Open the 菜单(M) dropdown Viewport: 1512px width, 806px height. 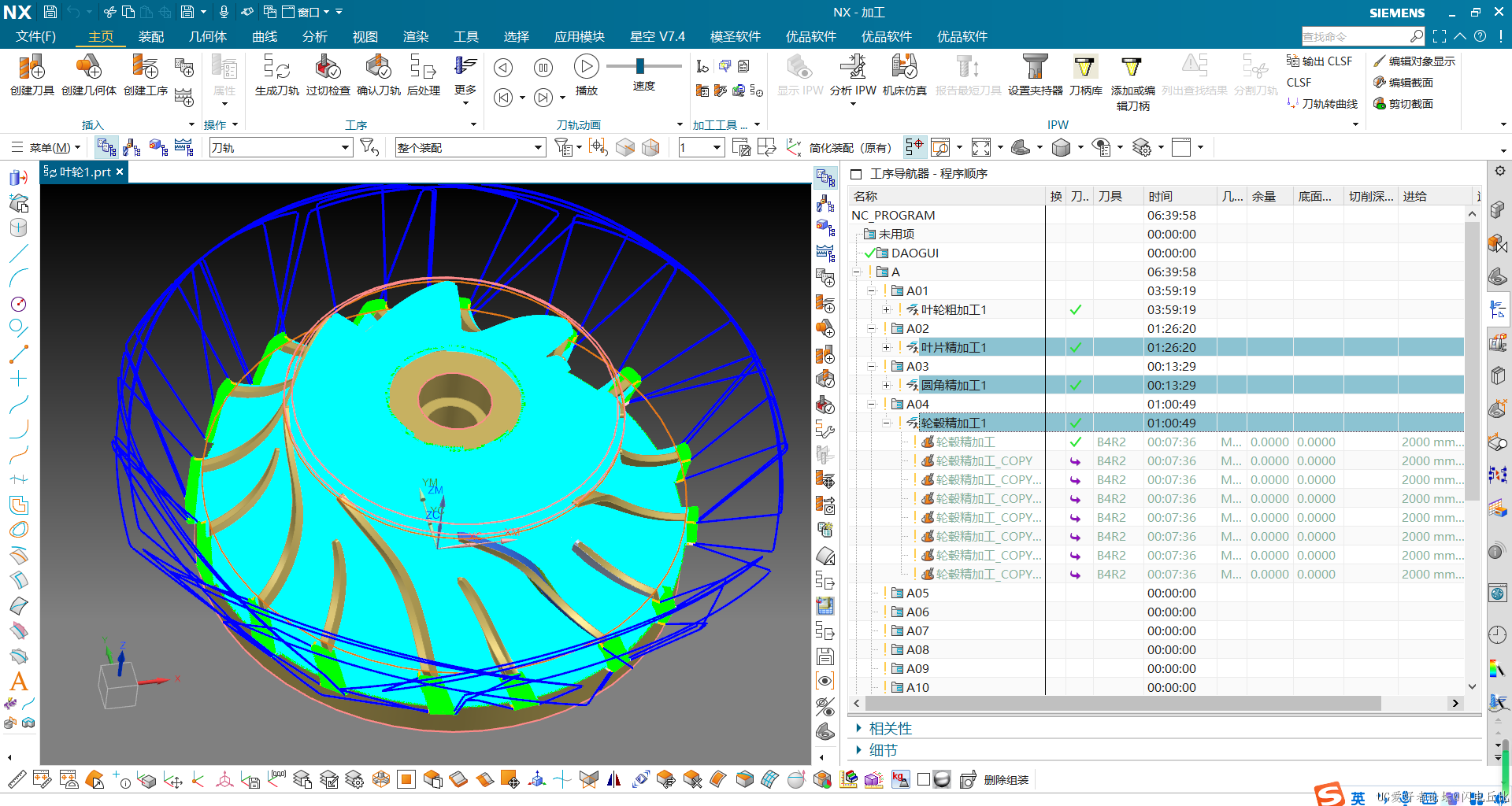(x=46, y=147)
